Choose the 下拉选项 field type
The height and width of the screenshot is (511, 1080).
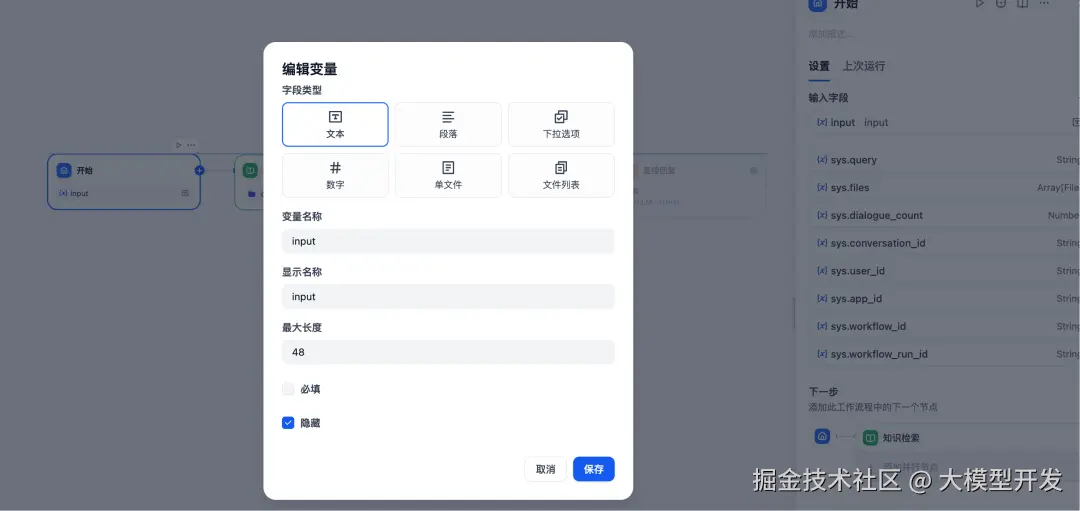(561, 125)
